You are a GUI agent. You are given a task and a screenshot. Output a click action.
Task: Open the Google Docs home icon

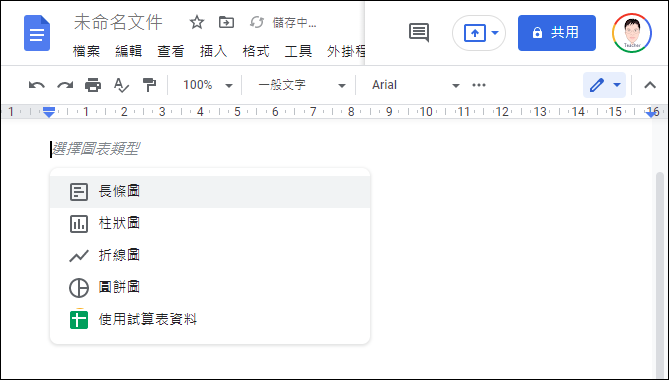click(x=37, y=33)
